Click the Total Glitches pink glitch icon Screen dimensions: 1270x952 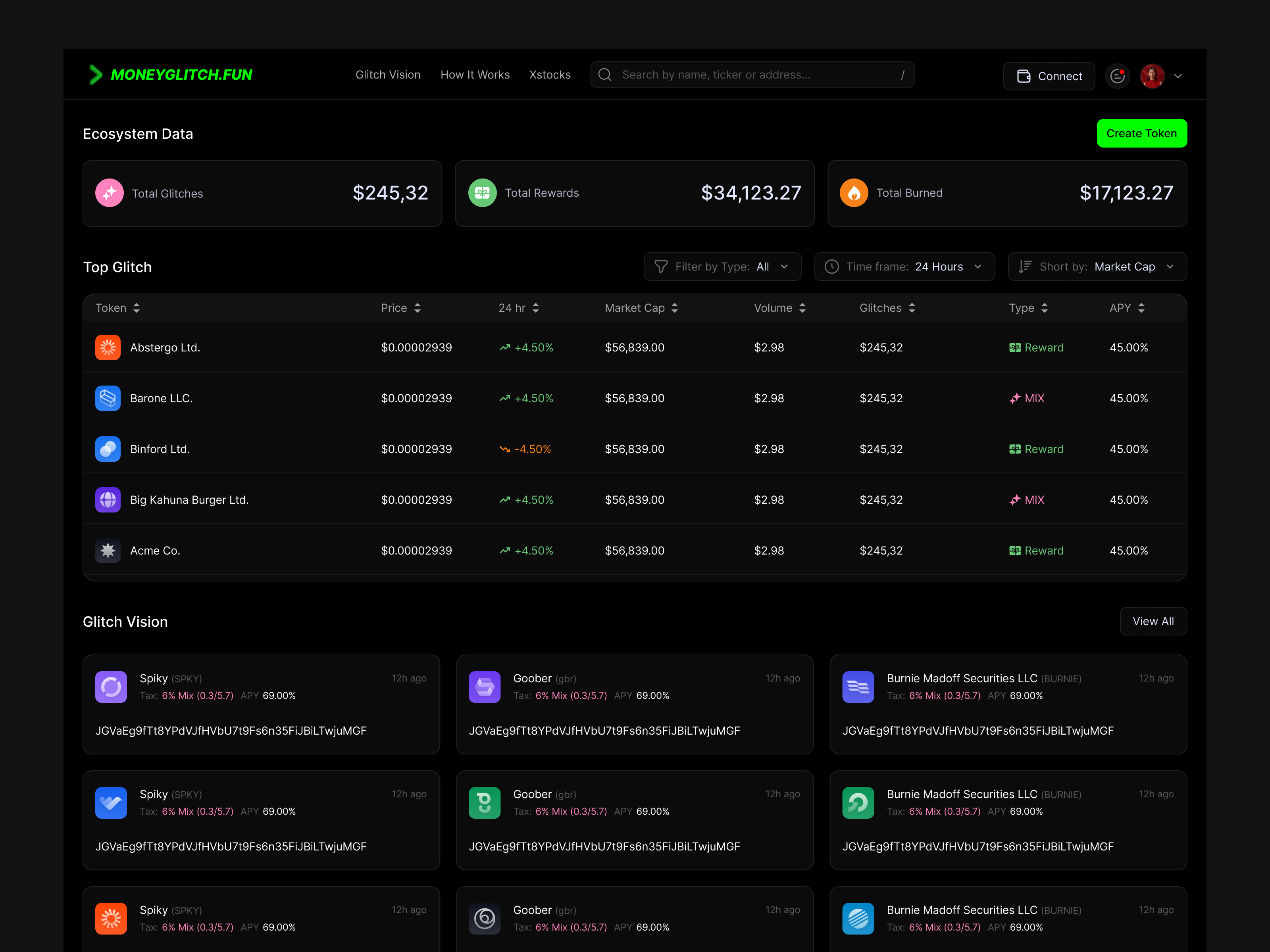click(x=109, y=193)
